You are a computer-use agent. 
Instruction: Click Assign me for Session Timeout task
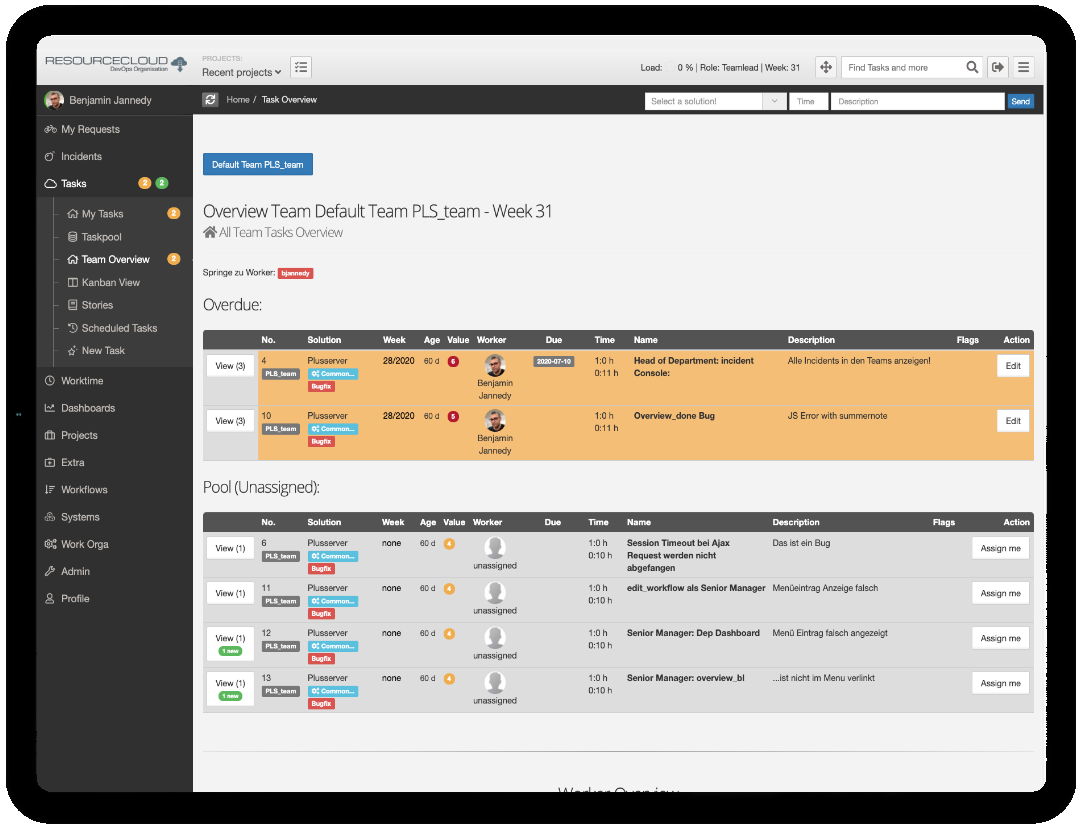1000,548
